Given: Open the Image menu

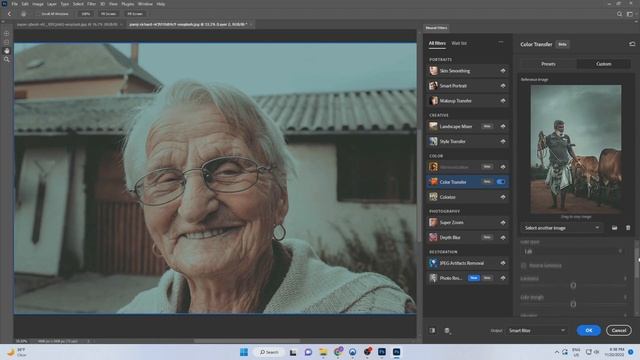Looking at the screenshot, I should pyautogui.click(x=38, y=4).
